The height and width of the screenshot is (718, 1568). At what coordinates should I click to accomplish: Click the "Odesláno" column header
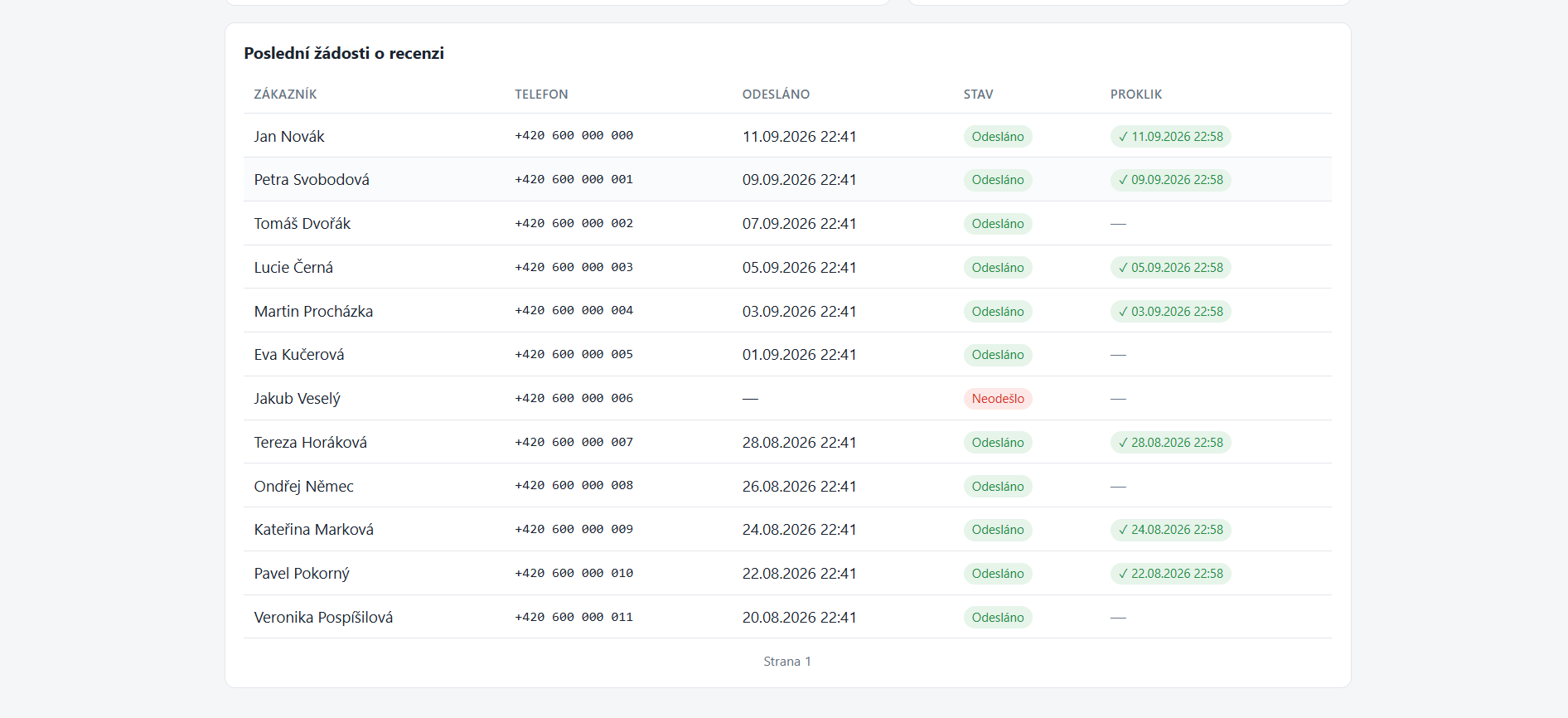(x=776, y=95)
